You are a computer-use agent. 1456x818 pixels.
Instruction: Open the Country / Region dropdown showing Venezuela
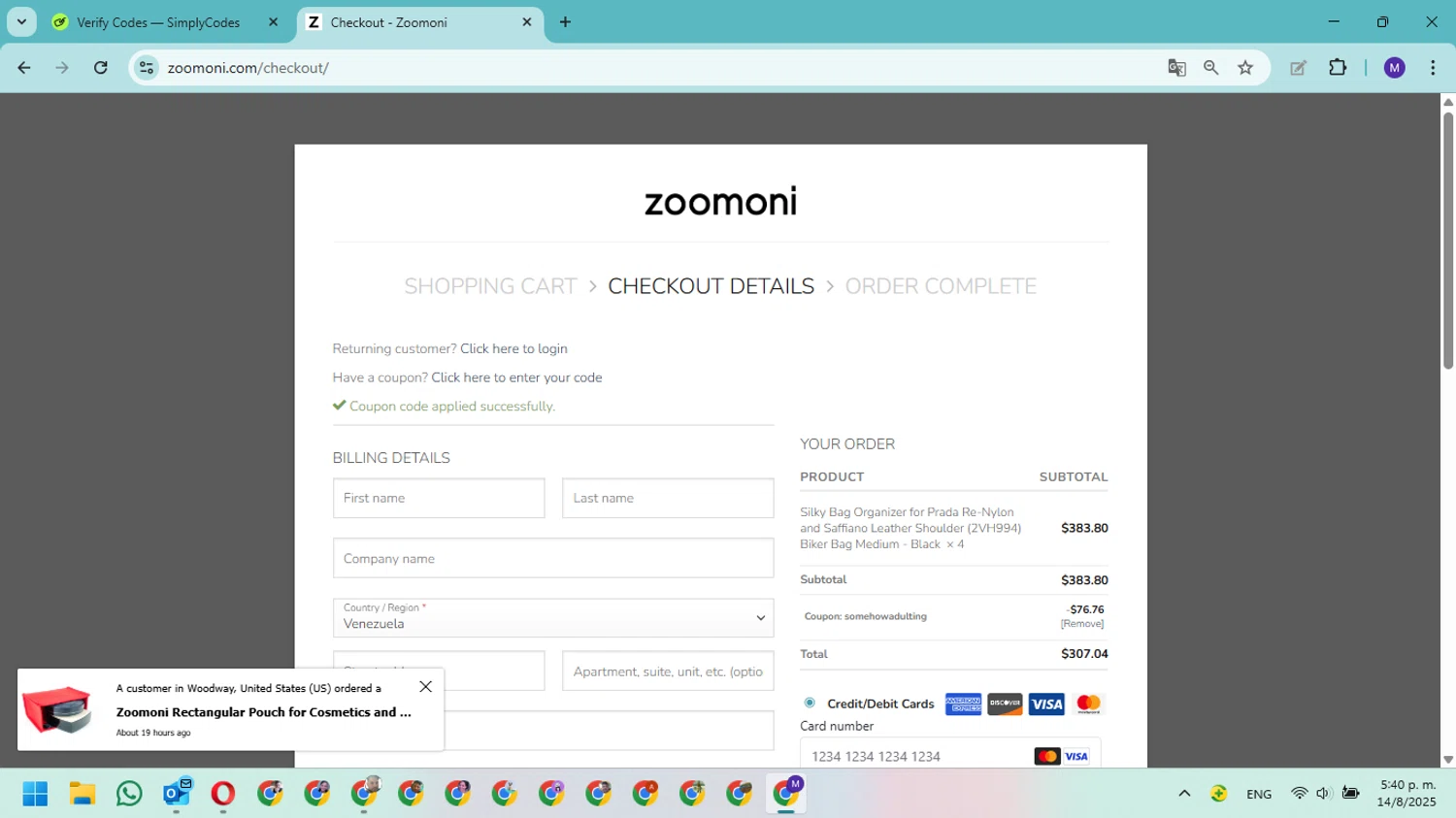[x=553, y=617]
